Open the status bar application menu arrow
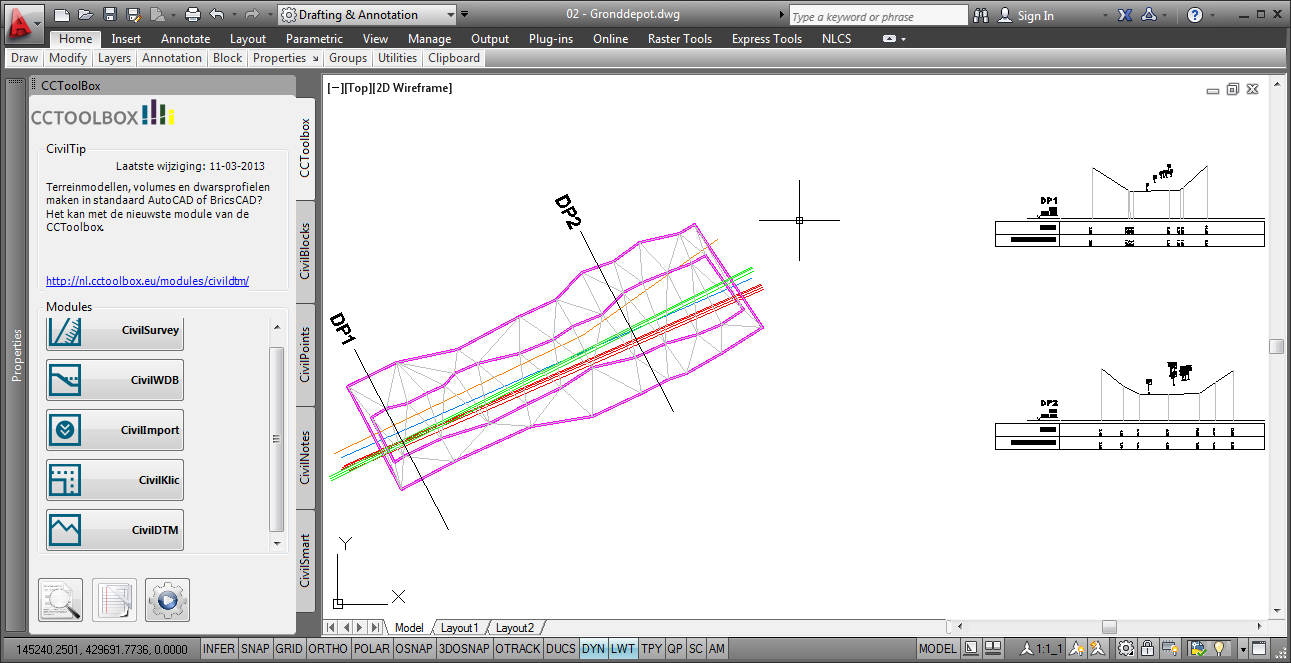 click(x=1243, y=649)
